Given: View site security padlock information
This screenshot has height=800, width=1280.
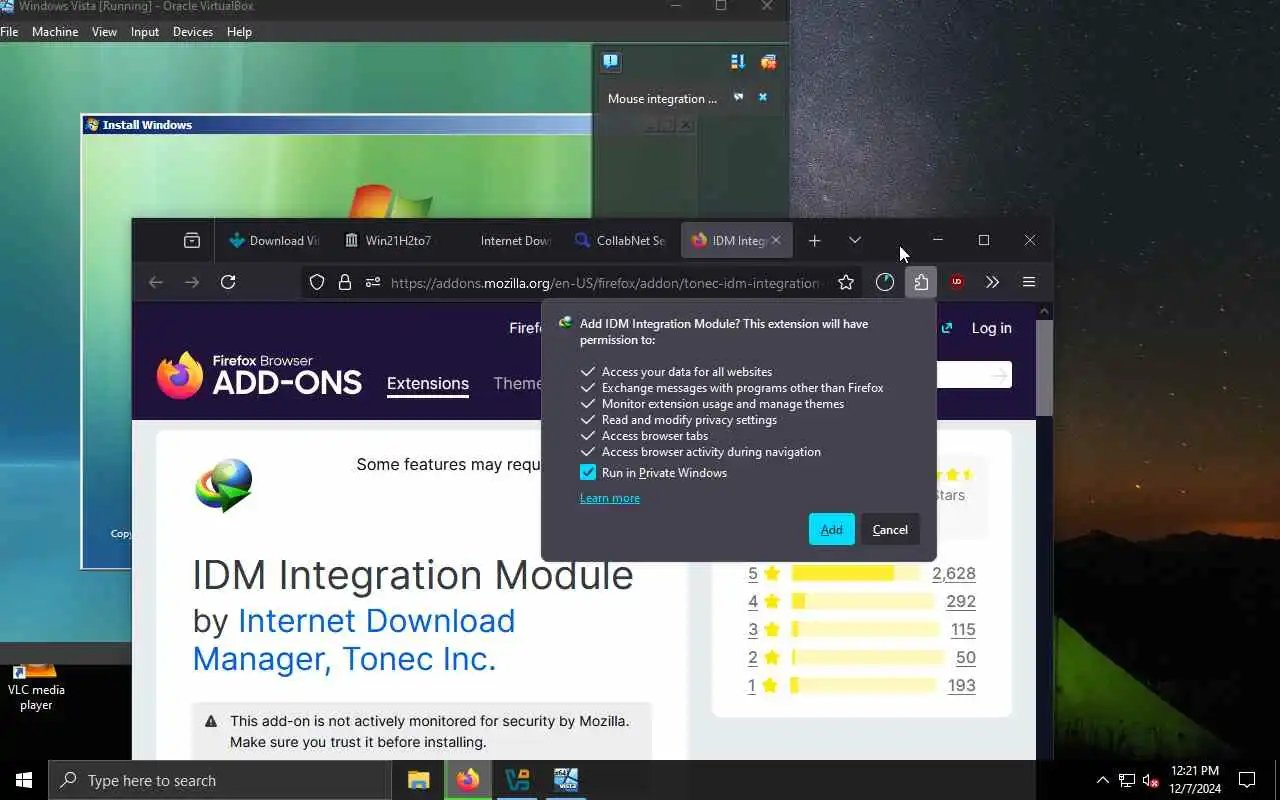Looking at the screenshot, I should [345, 283].
